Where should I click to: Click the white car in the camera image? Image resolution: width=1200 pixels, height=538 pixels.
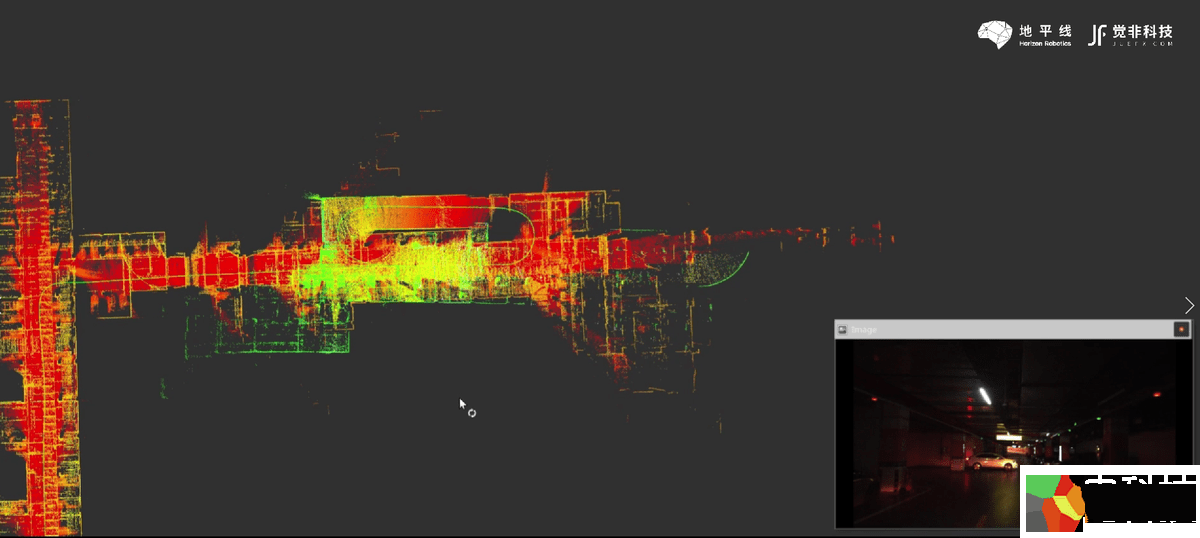tap(990, 462)
